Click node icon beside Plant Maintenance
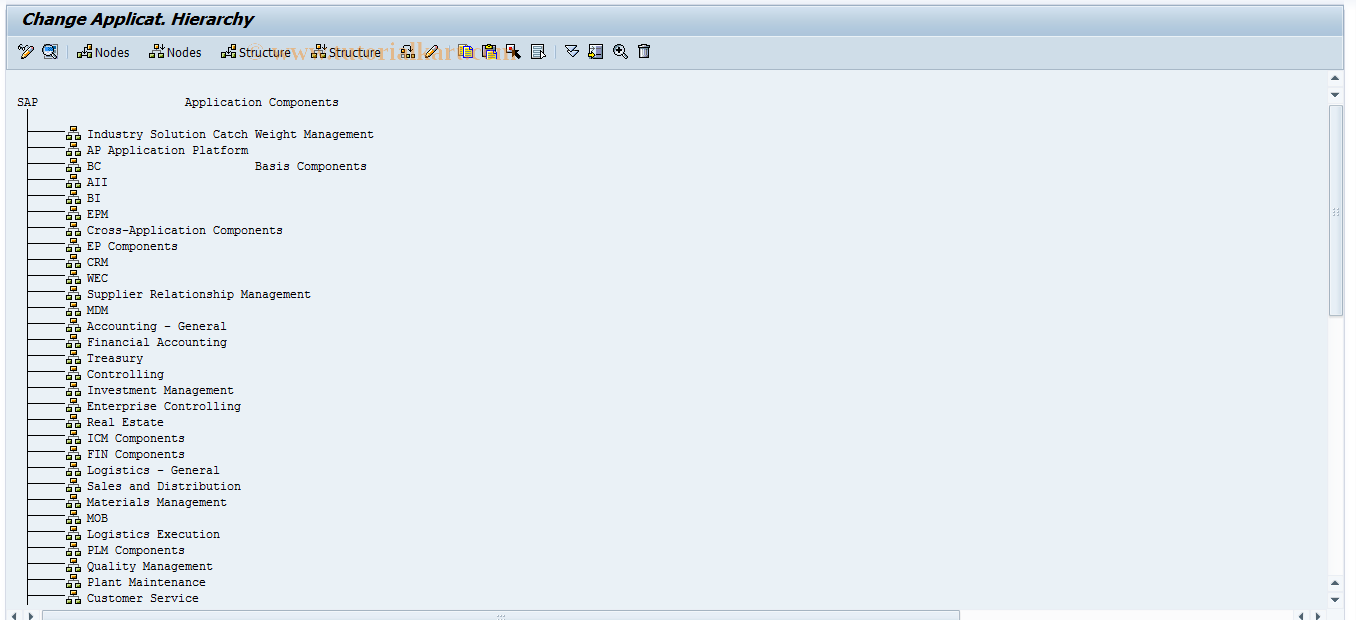 (74, 582)
